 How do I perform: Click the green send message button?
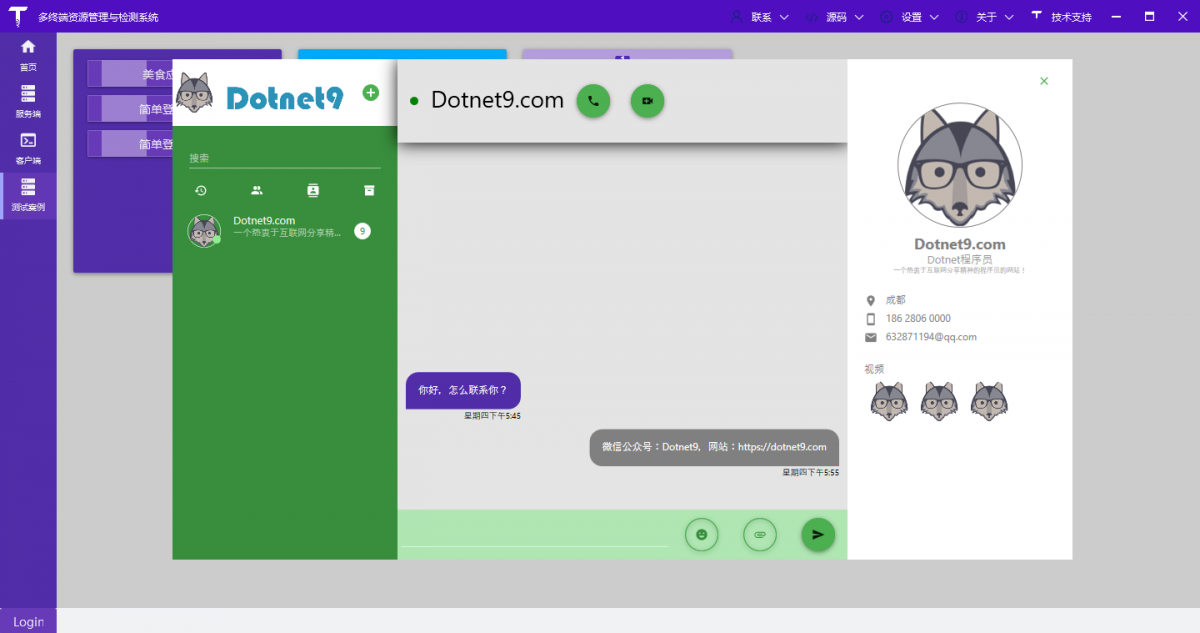tap(817, 534)
